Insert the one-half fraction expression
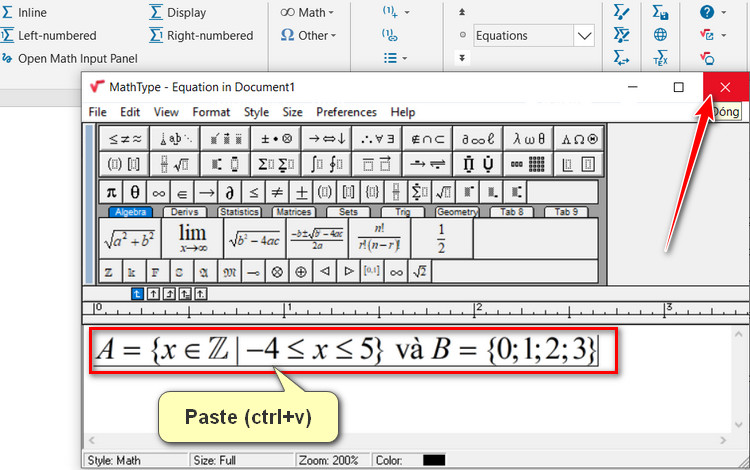This screenshot has height=470, width=750. [441, 239]
